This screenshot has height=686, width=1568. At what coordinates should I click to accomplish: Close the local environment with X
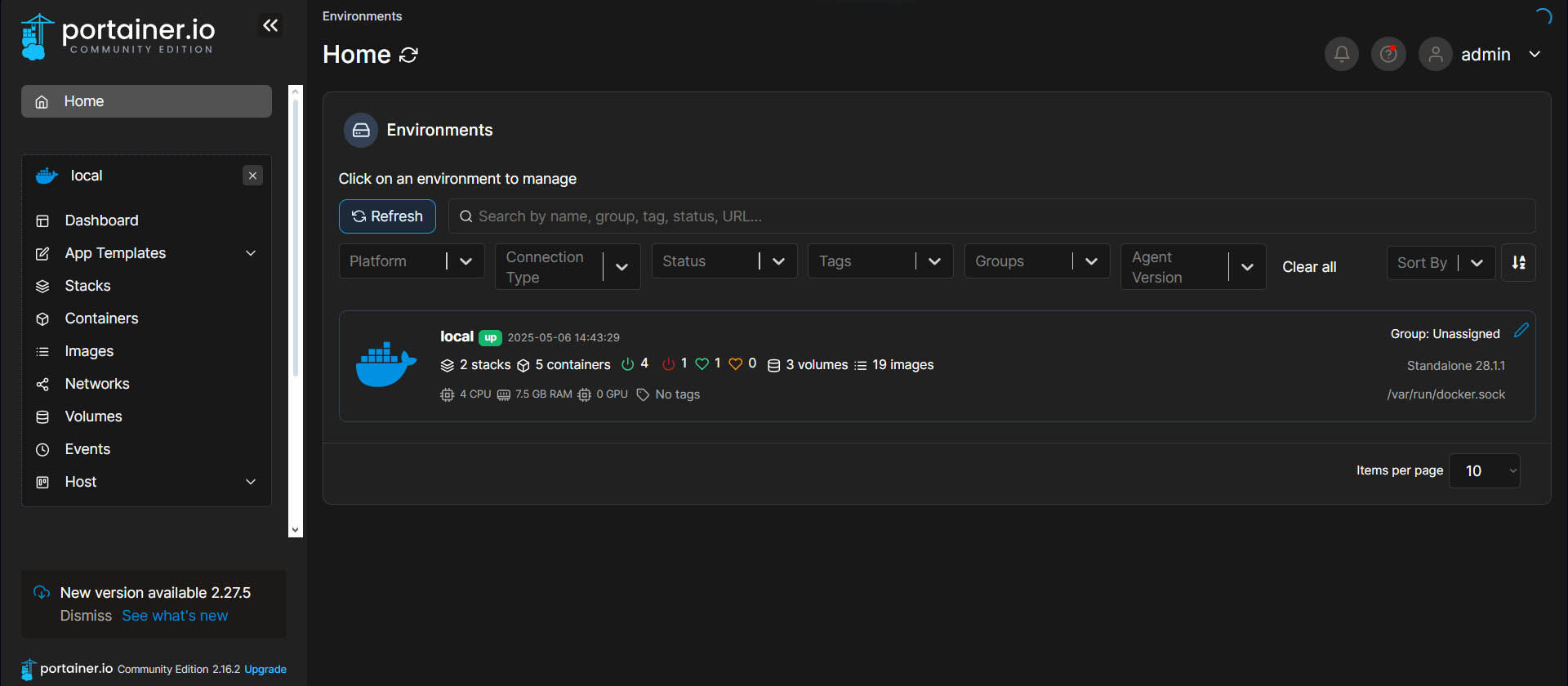click(252, 176)
